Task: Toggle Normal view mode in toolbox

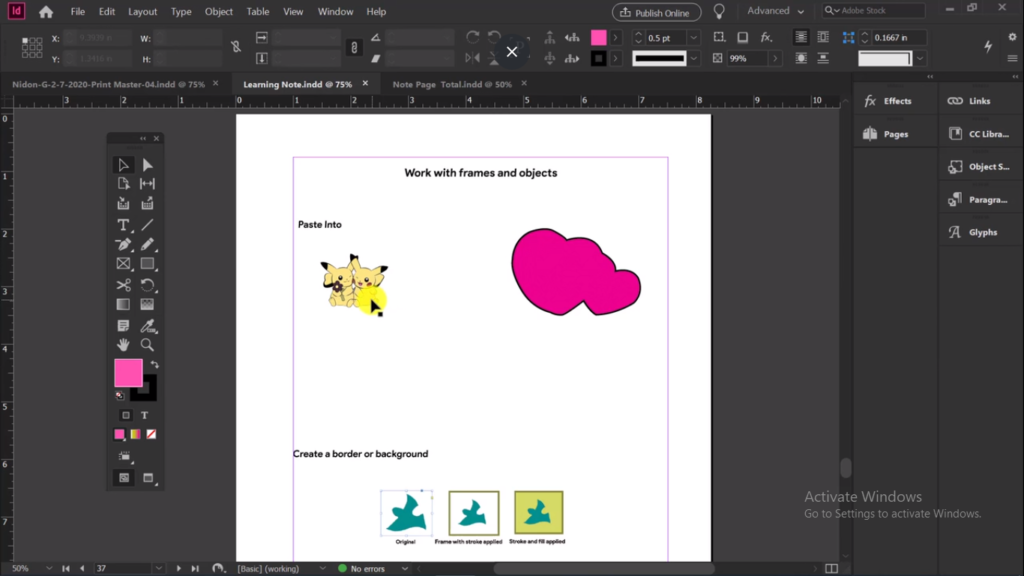Action: click(124, 478)
